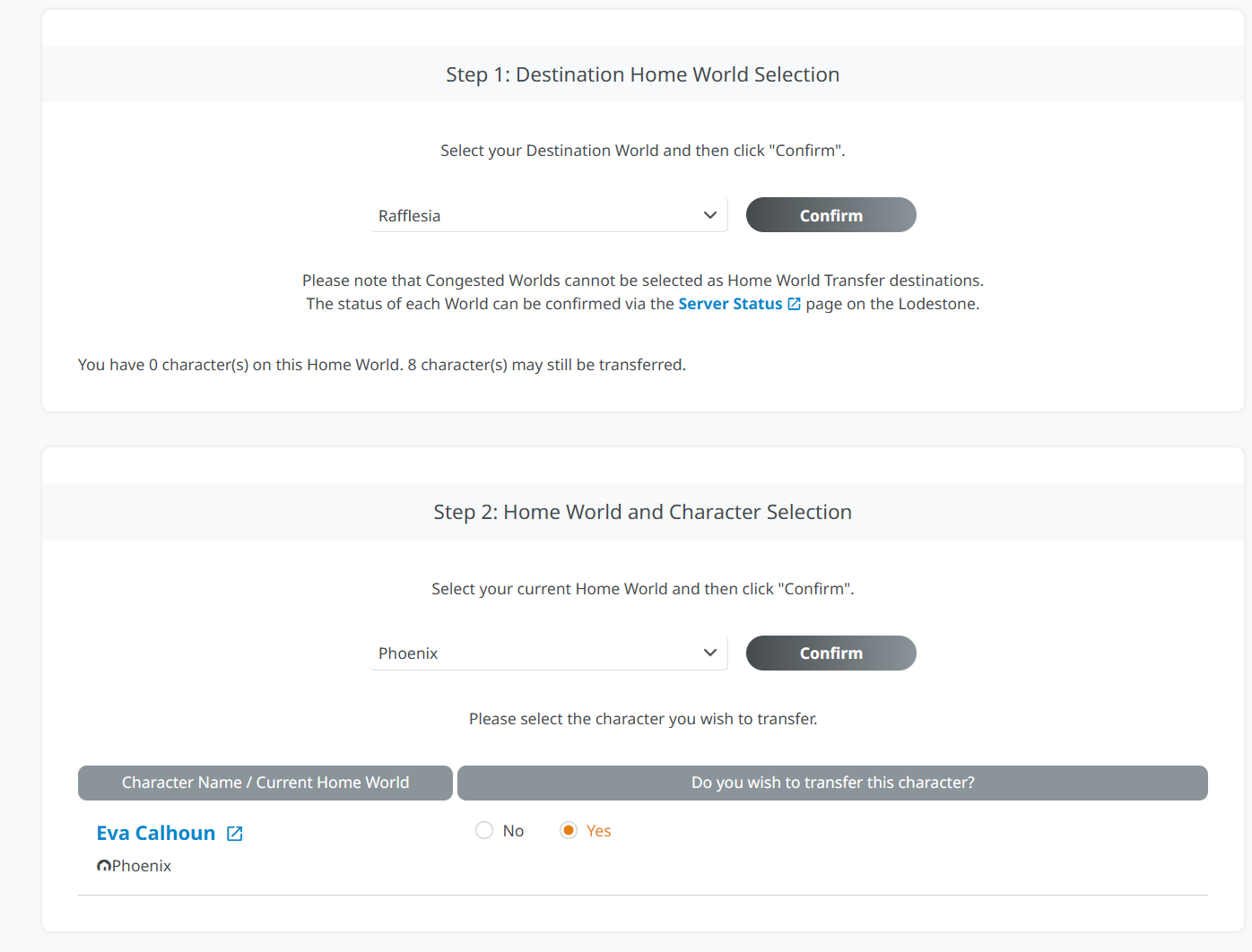Click the chevron arrow on the Phoenix dropdown
The image size is (1252, 952).
[709, 653]
